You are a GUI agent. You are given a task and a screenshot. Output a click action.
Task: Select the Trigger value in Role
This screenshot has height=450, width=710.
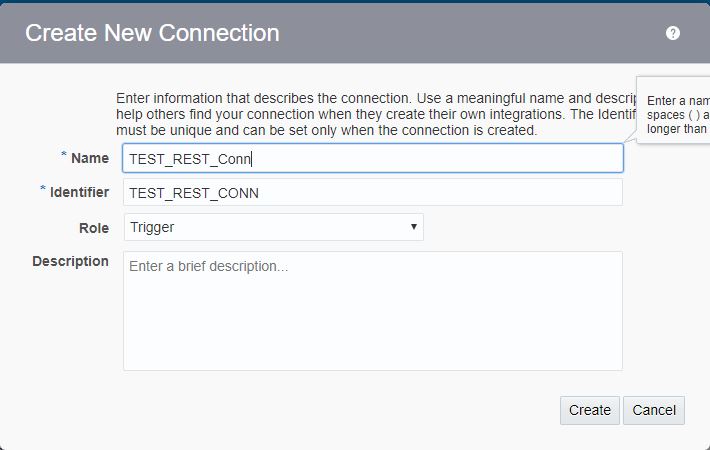pos(153,227)
